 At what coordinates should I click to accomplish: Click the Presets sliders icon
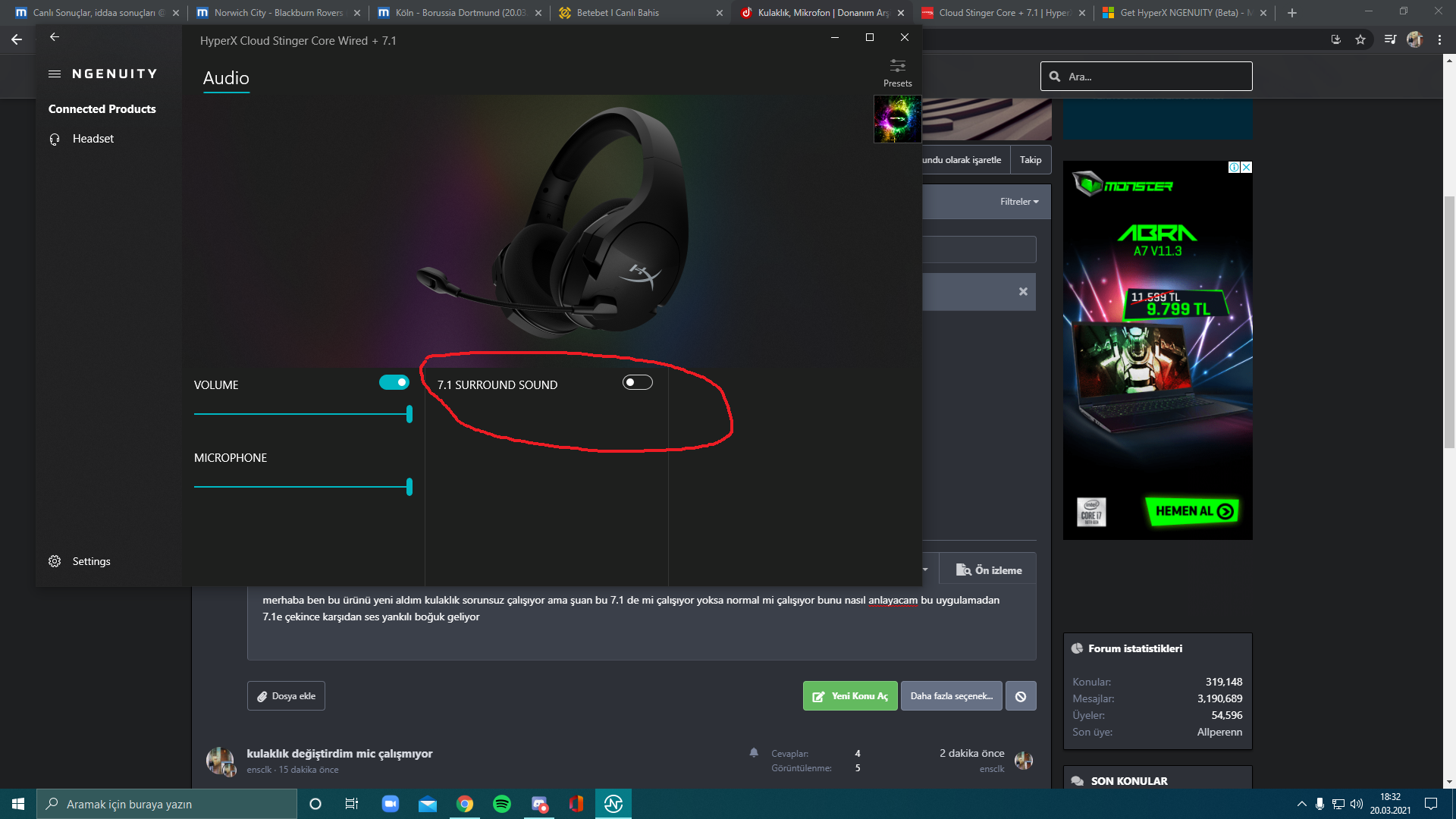point(897,66)
